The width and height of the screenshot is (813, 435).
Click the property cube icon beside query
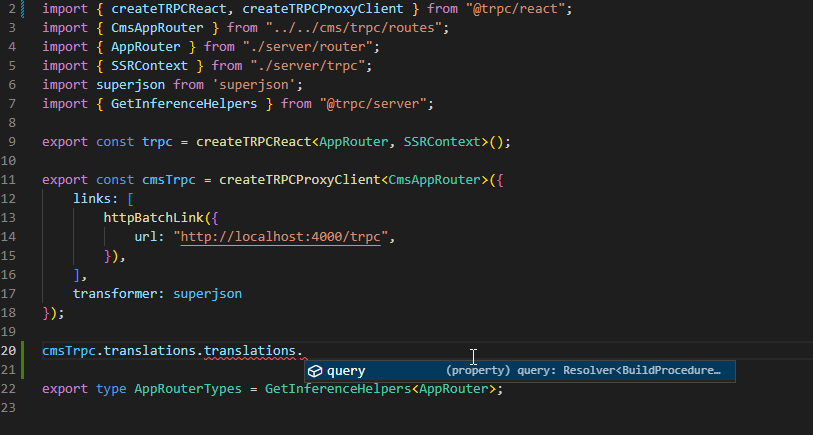tap(315, 371)
